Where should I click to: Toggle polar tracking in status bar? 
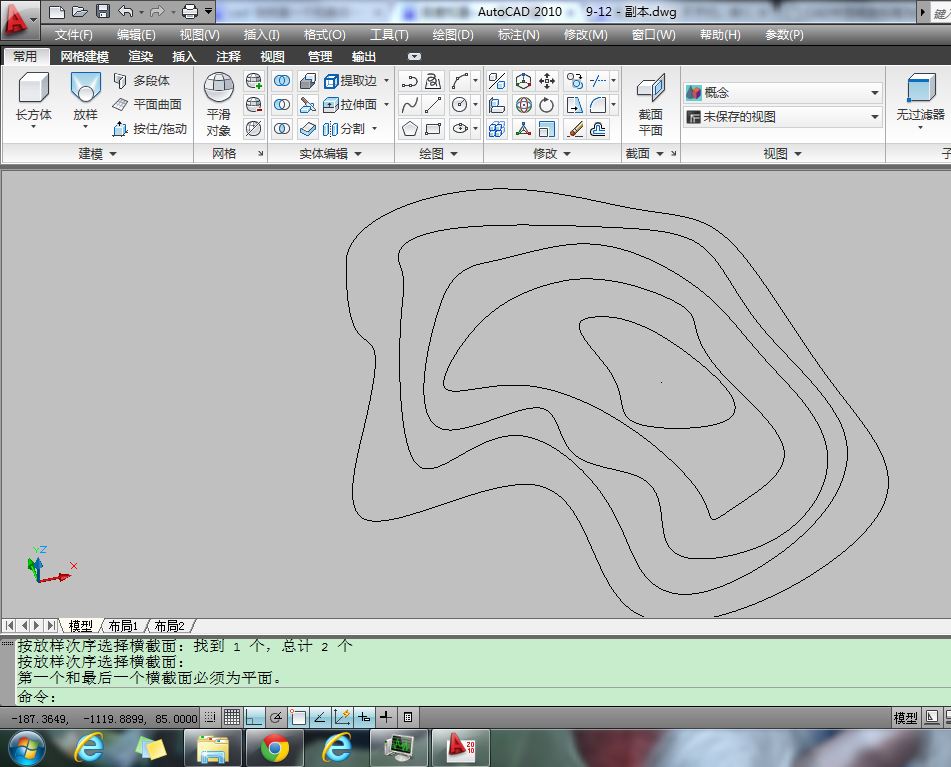(276, 718)
